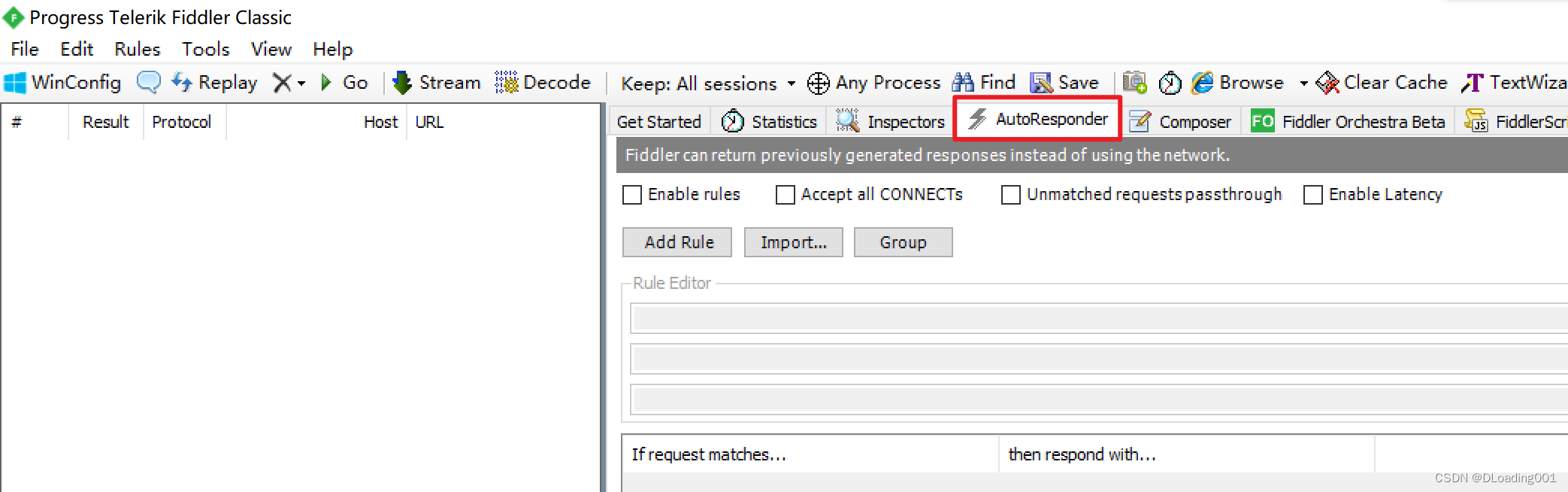The width and height of the screenshot is (1568, 492).
Task: Check Accept all CONNECTs
Action: [785, 195]
